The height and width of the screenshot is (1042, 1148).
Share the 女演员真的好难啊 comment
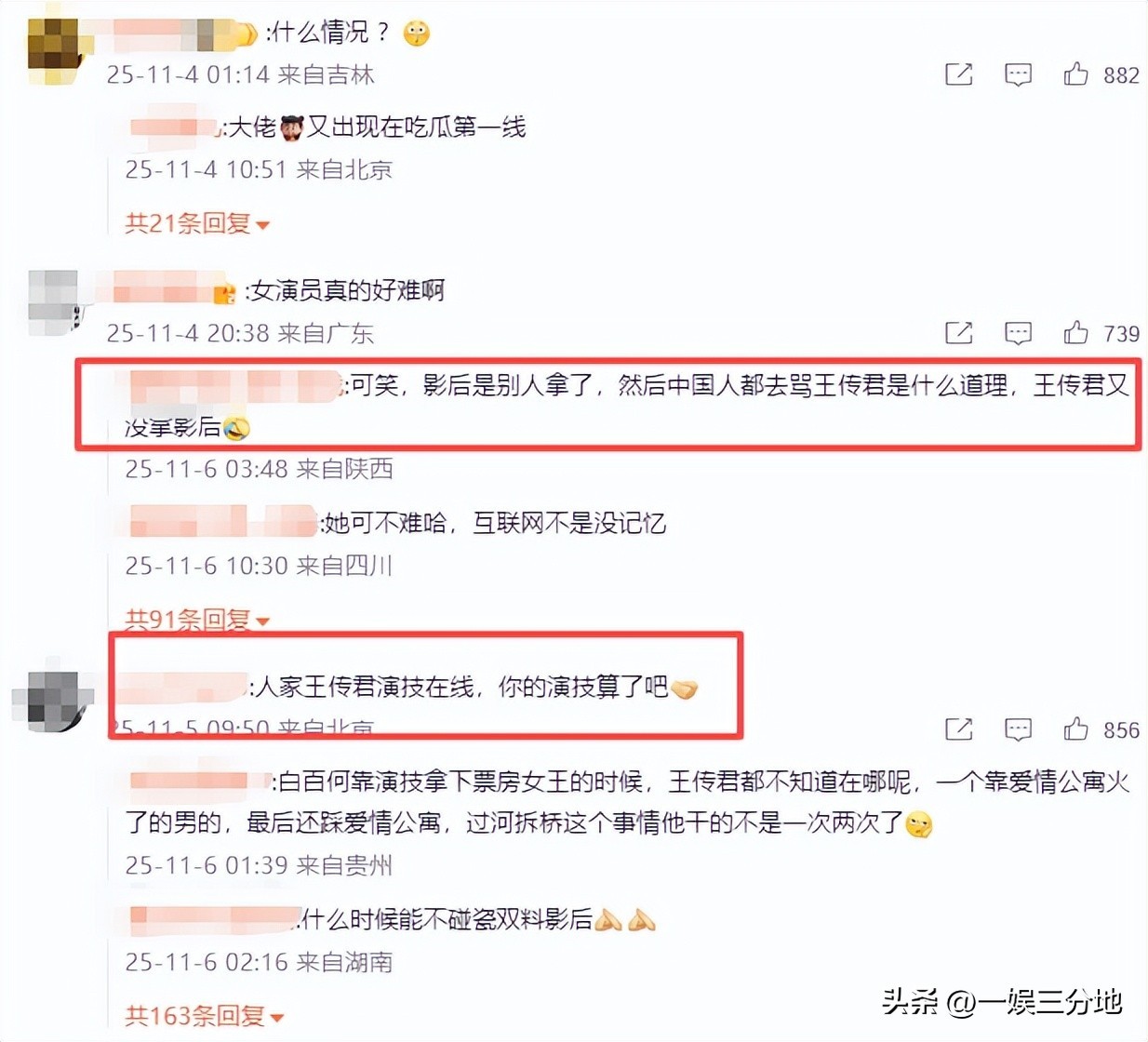[x=958, y=332]
